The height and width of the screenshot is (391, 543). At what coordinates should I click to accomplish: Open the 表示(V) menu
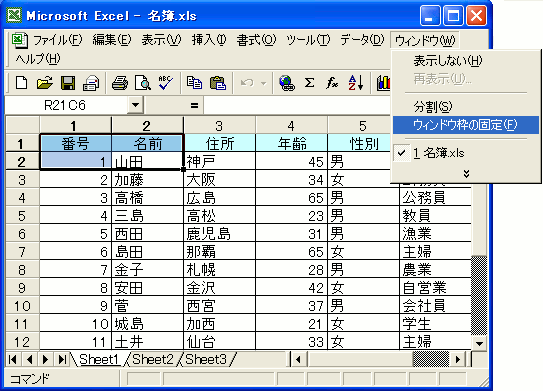pos(161,40)
